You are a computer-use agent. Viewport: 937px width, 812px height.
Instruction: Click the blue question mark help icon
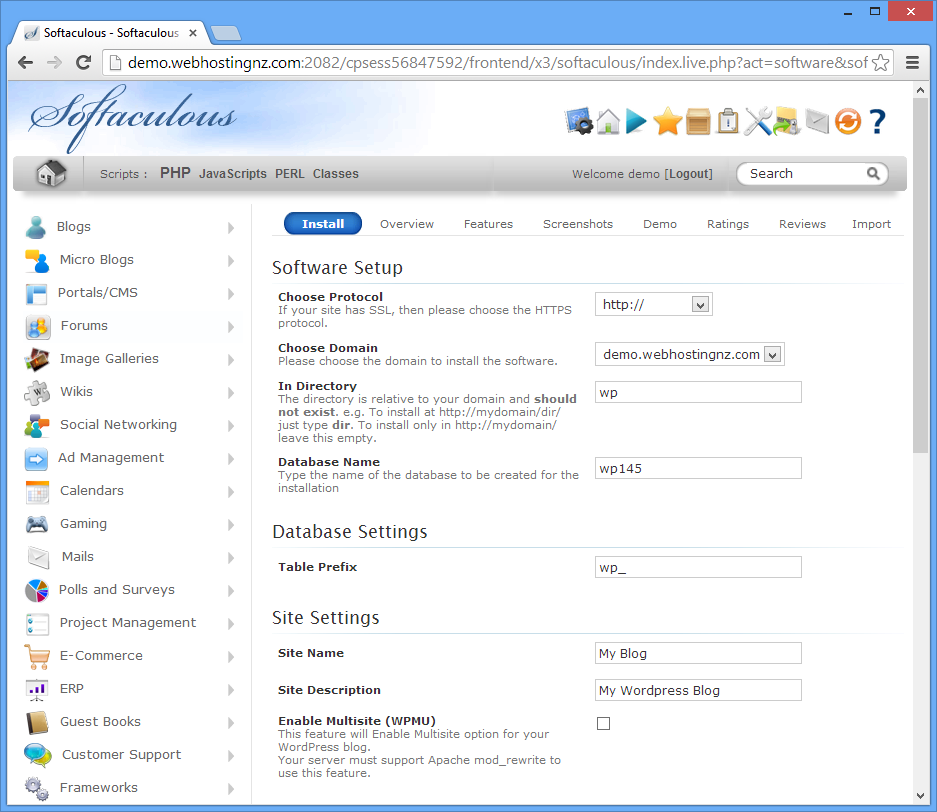click(877, 122)
